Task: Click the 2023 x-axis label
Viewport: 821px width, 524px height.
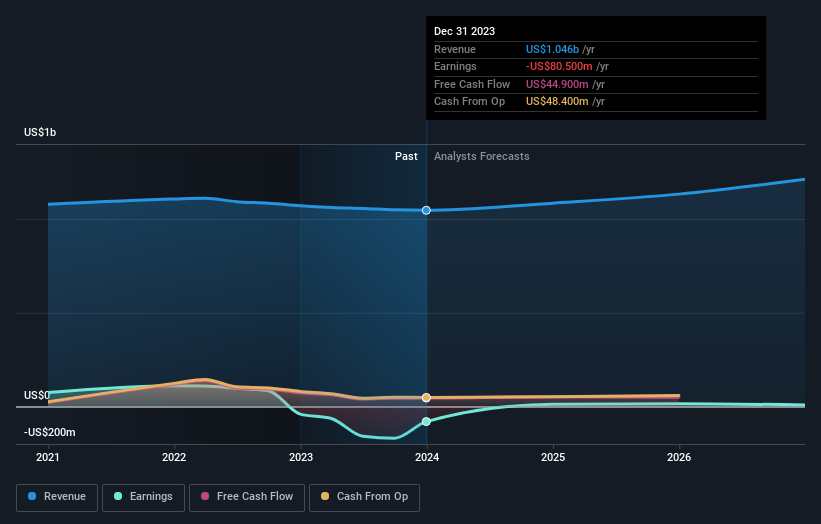Action: pyautogui.click(x=301, y=458)
